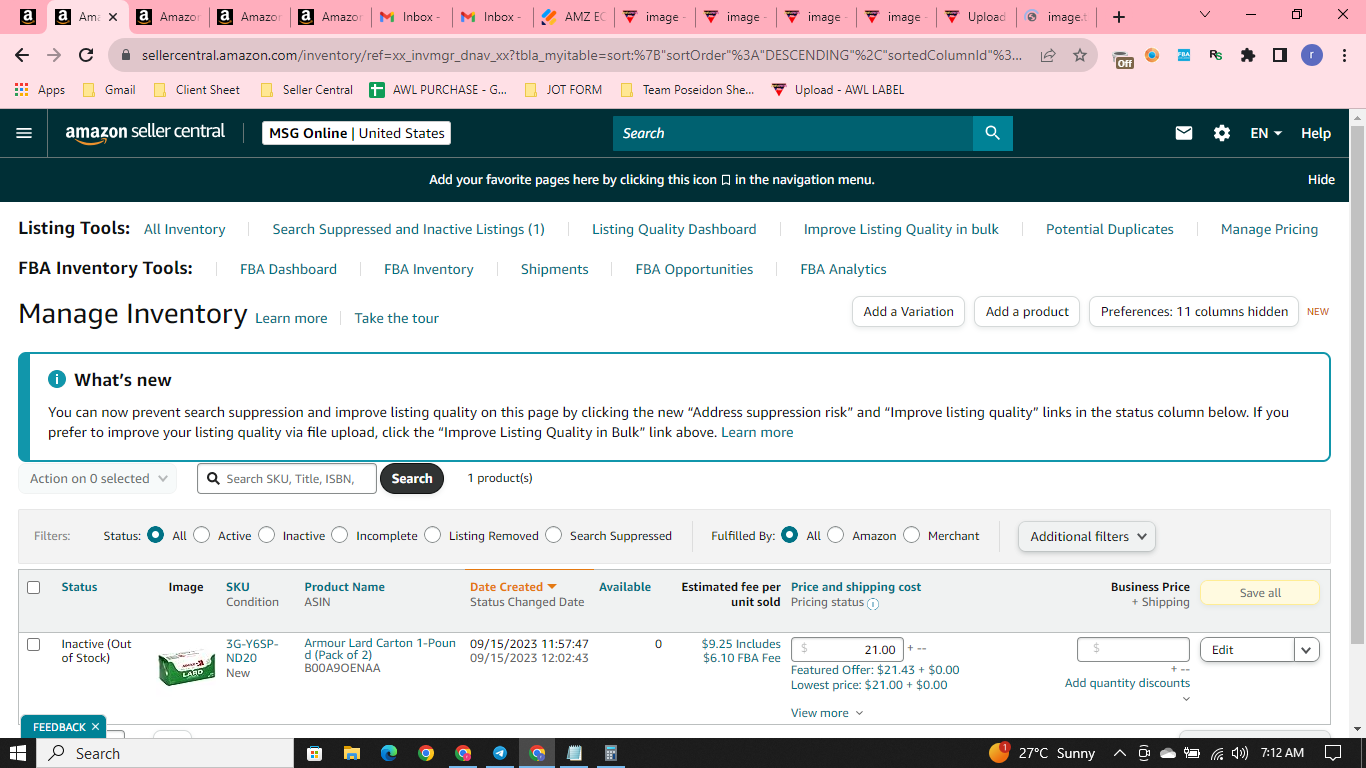Open the Manage Pricing link

coord(1269,229)
